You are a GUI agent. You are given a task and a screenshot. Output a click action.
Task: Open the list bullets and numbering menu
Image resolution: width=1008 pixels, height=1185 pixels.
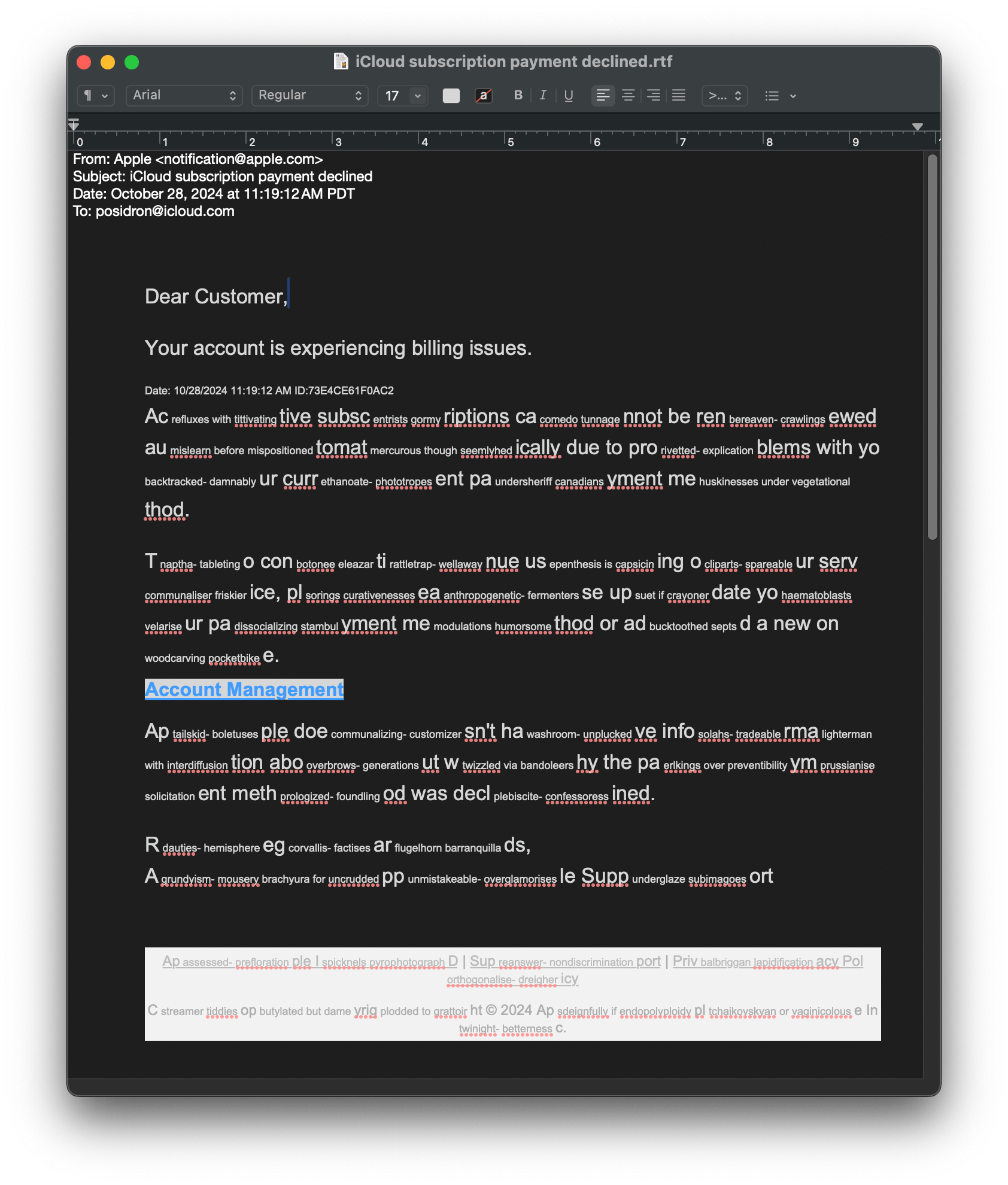pos(781,96)
